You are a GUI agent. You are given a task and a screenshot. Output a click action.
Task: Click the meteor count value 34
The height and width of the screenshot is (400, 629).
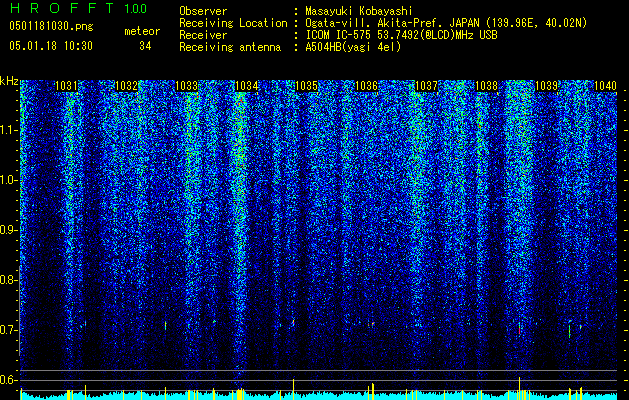(145, 46)
